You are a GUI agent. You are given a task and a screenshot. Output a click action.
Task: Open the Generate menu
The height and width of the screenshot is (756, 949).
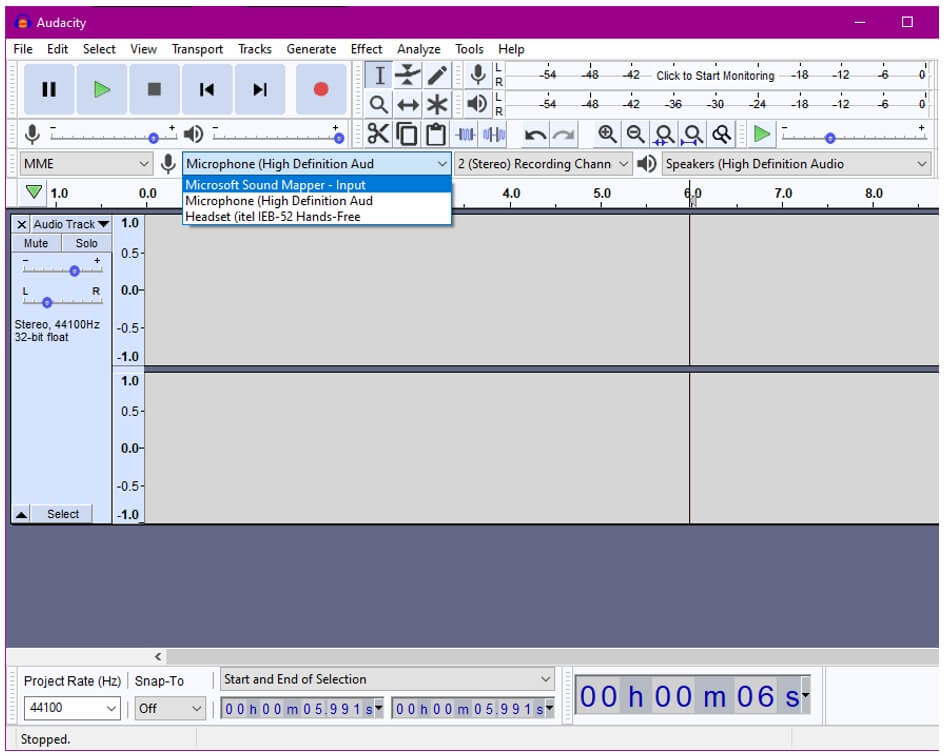(x=311, y=49)
